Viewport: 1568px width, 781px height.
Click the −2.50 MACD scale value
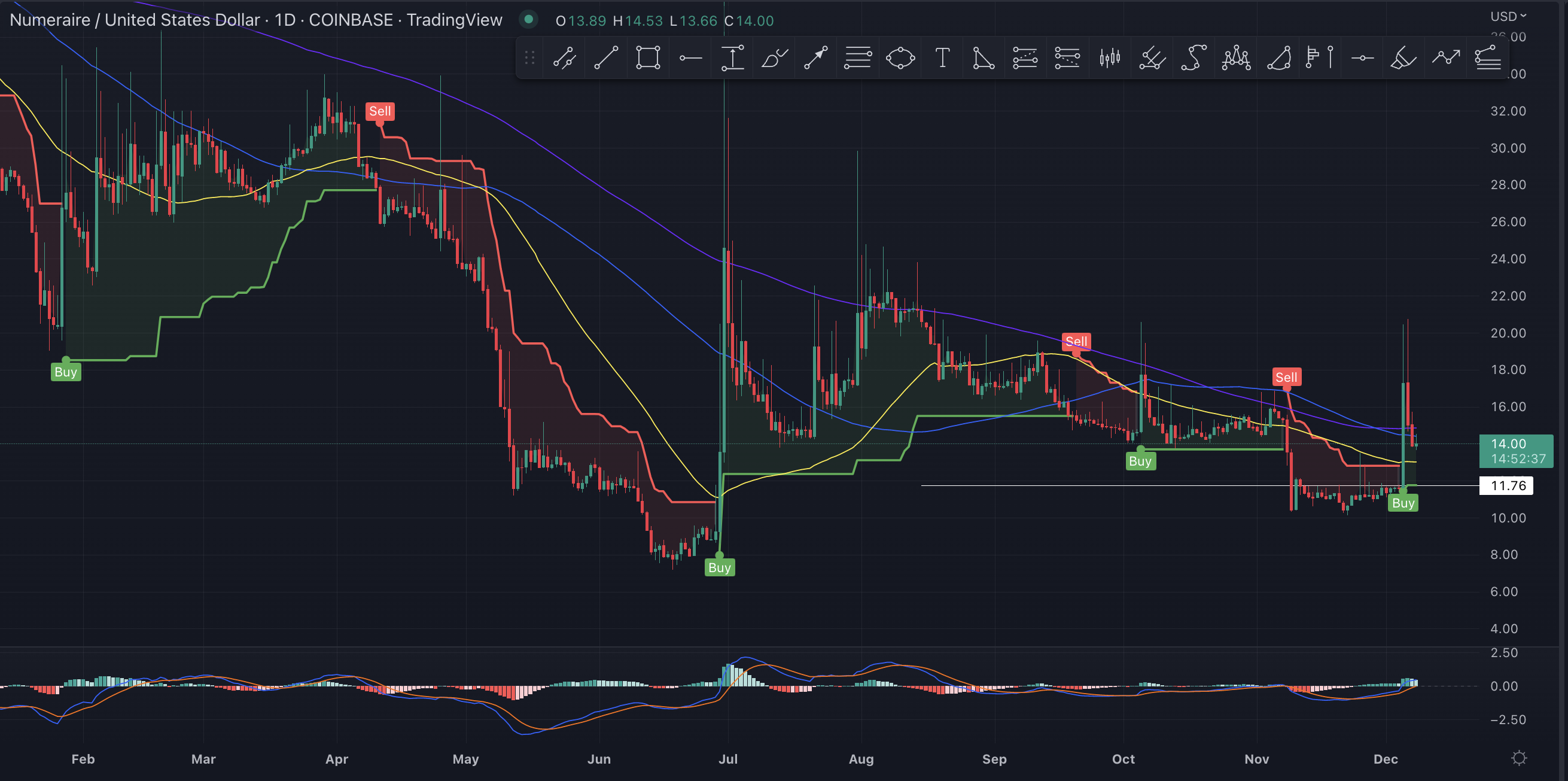[x=1508, y=719]
